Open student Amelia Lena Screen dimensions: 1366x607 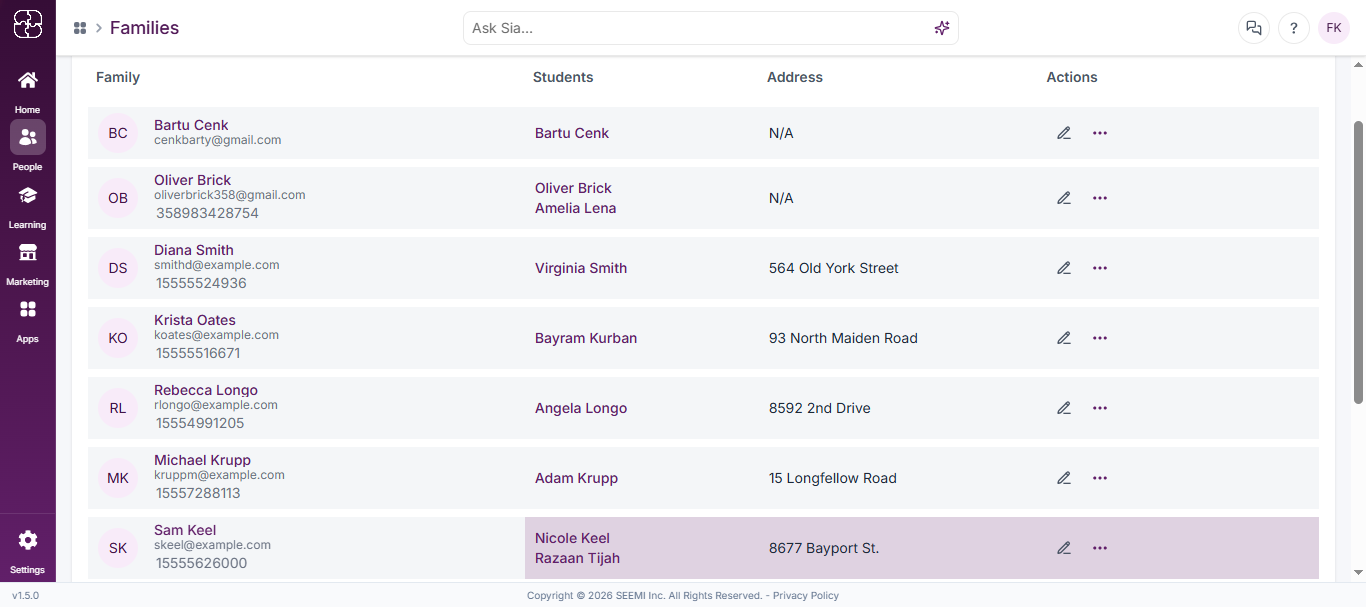pos(575,208)
